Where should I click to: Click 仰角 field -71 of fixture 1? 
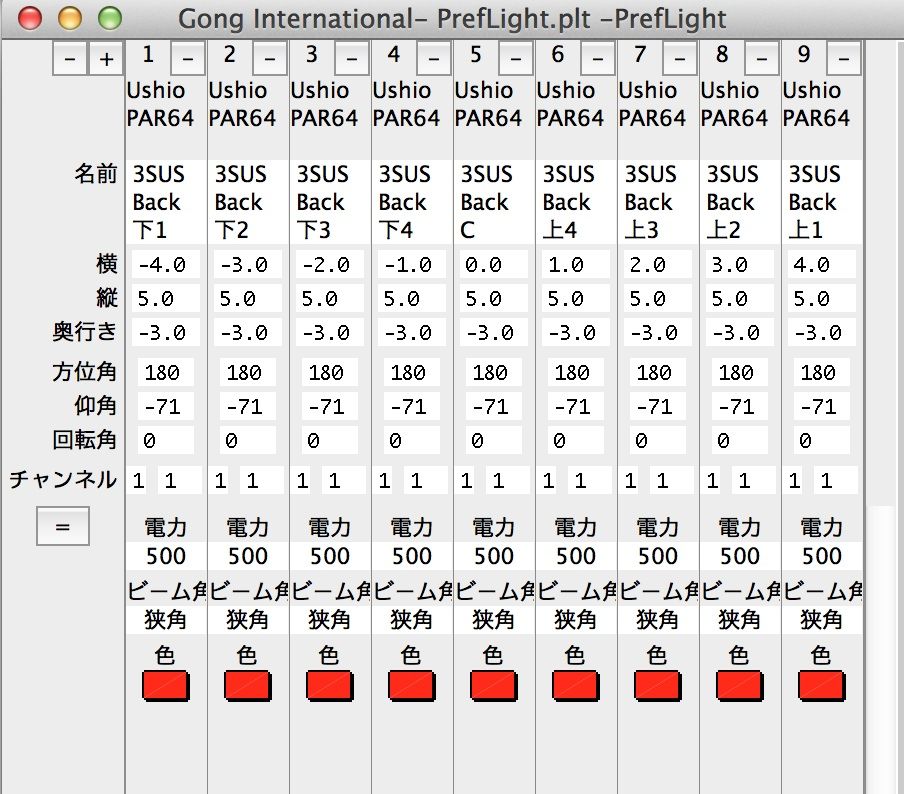(166, 407)
